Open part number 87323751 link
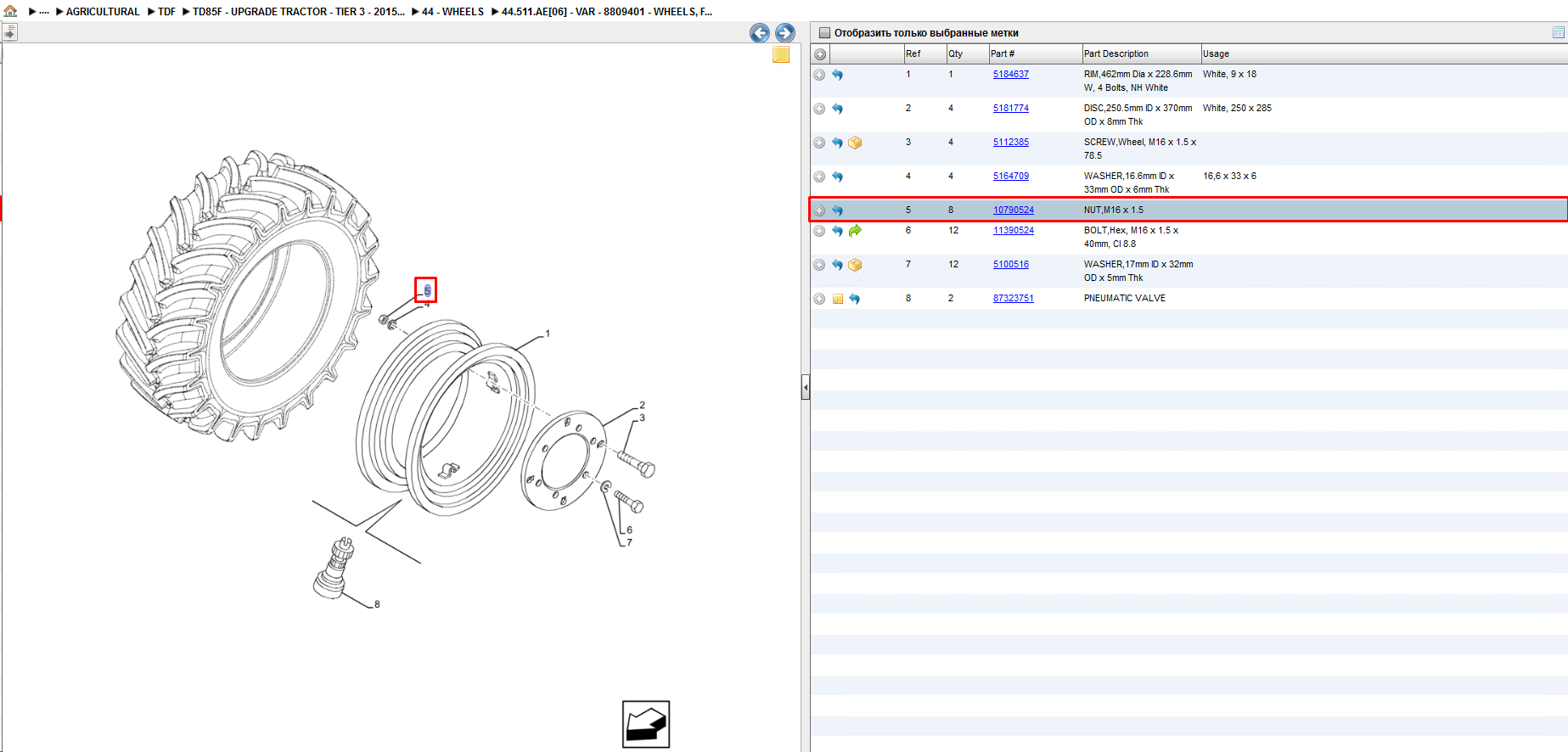1568x752 pixels. [x=1014, y=299]
